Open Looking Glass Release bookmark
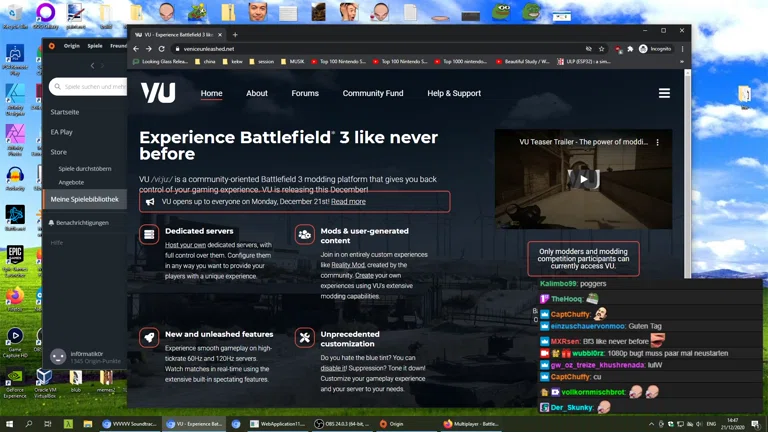The image size is (768, 432). pos(161,62)
